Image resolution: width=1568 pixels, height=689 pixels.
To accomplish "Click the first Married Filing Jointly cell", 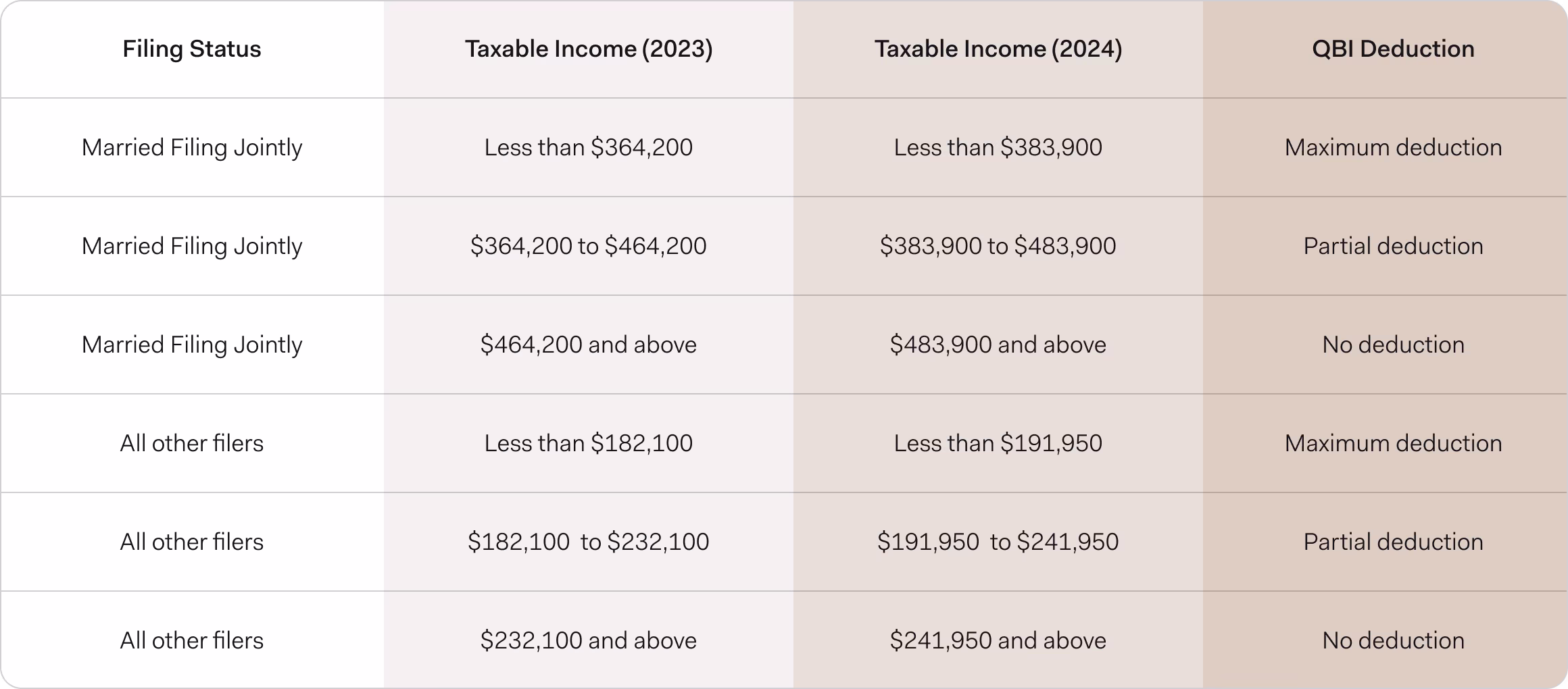I will [192, 147].
